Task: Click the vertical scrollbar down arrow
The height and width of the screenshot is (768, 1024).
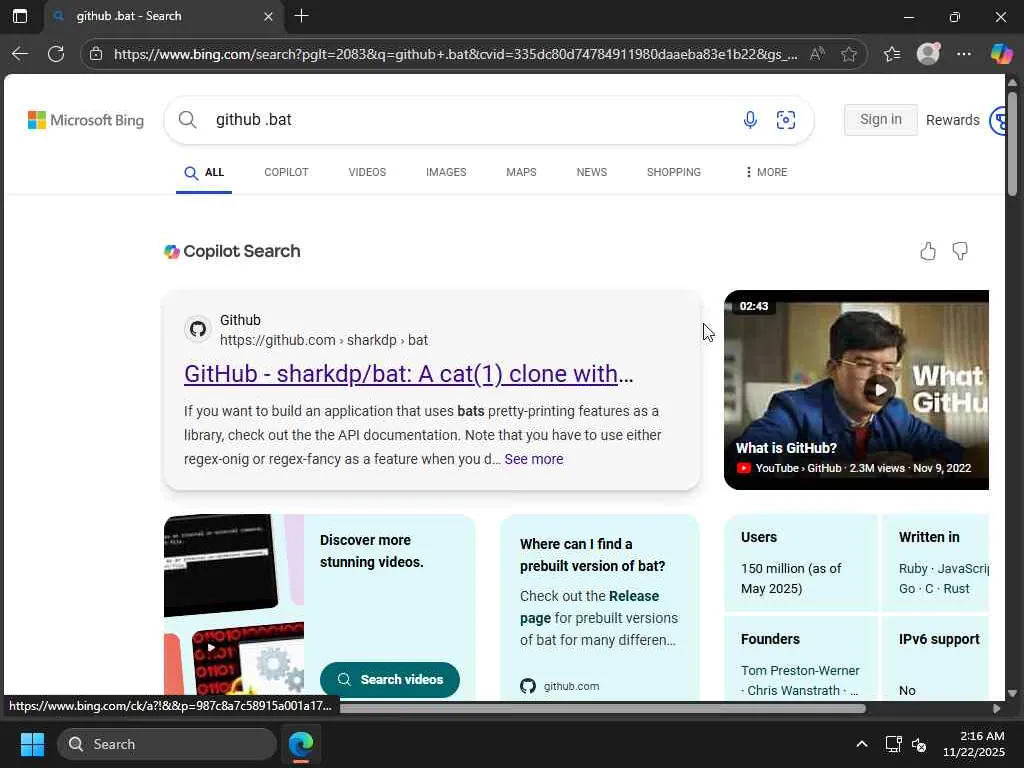Action: (x=1012, y=693)
